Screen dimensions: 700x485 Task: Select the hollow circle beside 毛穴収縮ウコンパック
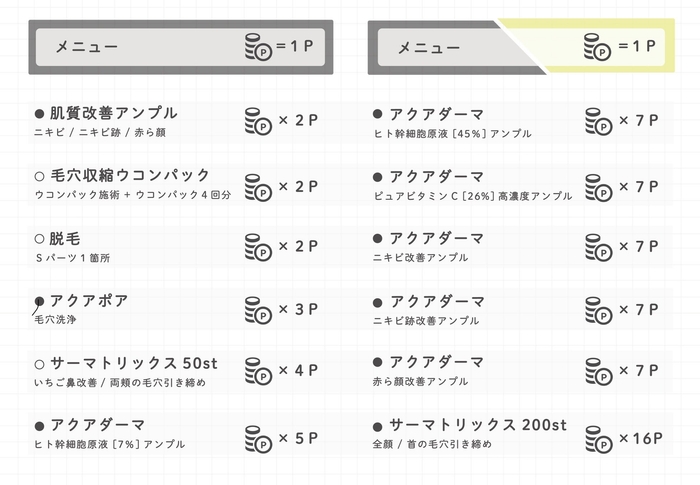pos(40,176)
